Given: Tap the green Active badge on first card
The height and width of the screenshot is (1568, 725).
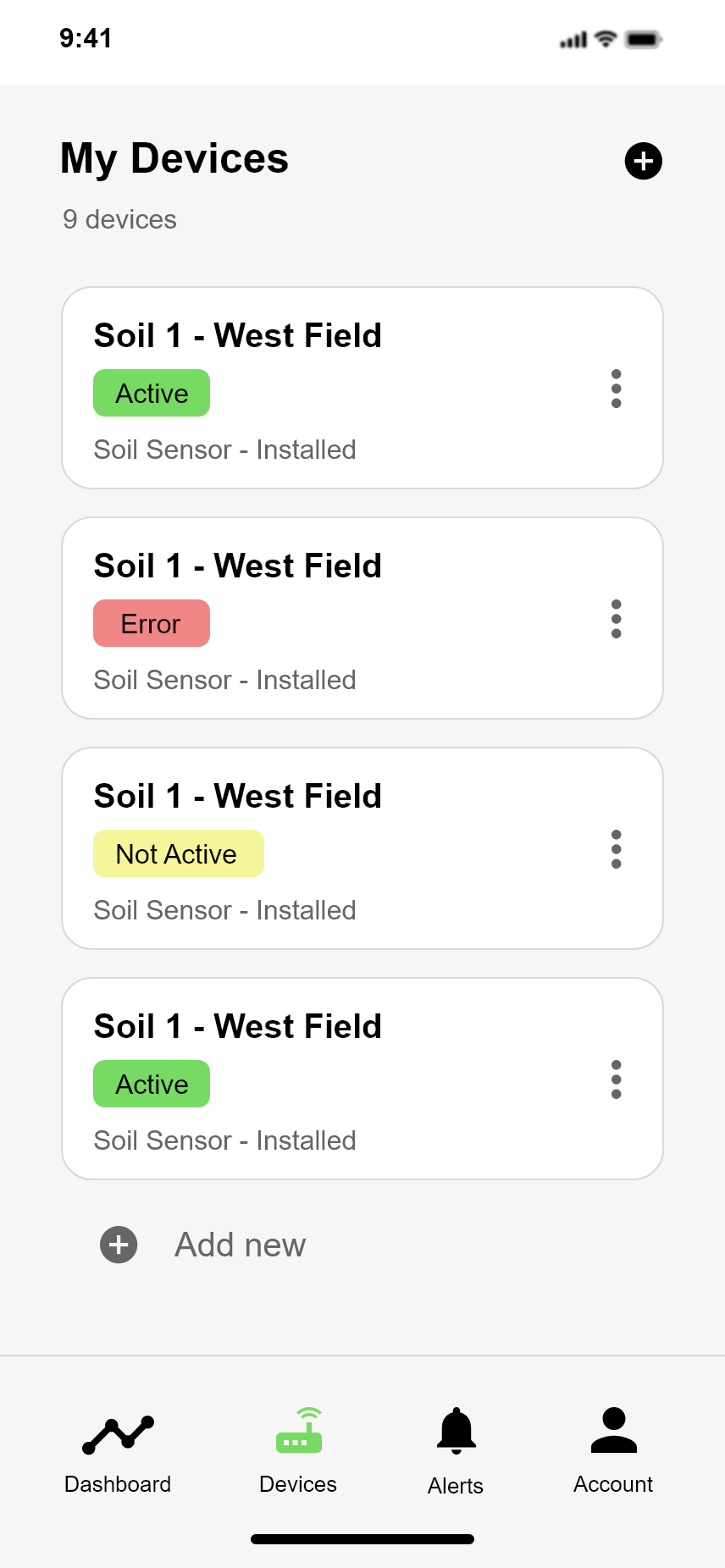Looking at the screenshot, I should (x=152, y=393).
